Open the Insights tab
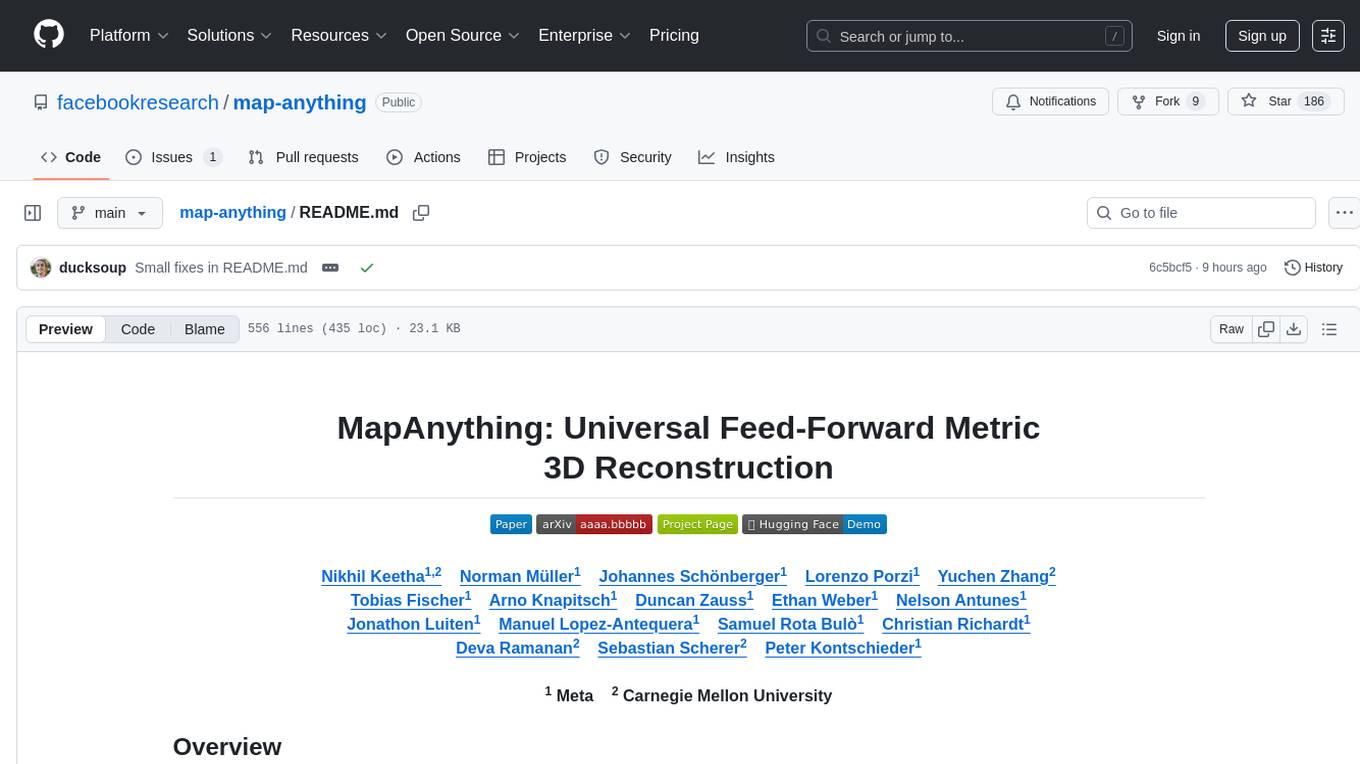 click(x=736, y=157)
